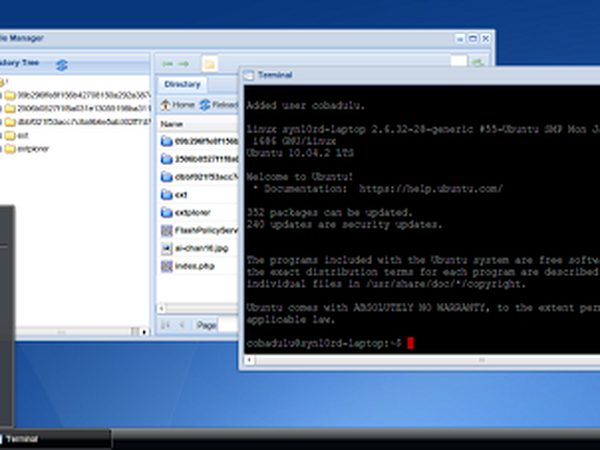
Task: Select the FlashPolicyServ file in the list
Action: coord(199,230)
